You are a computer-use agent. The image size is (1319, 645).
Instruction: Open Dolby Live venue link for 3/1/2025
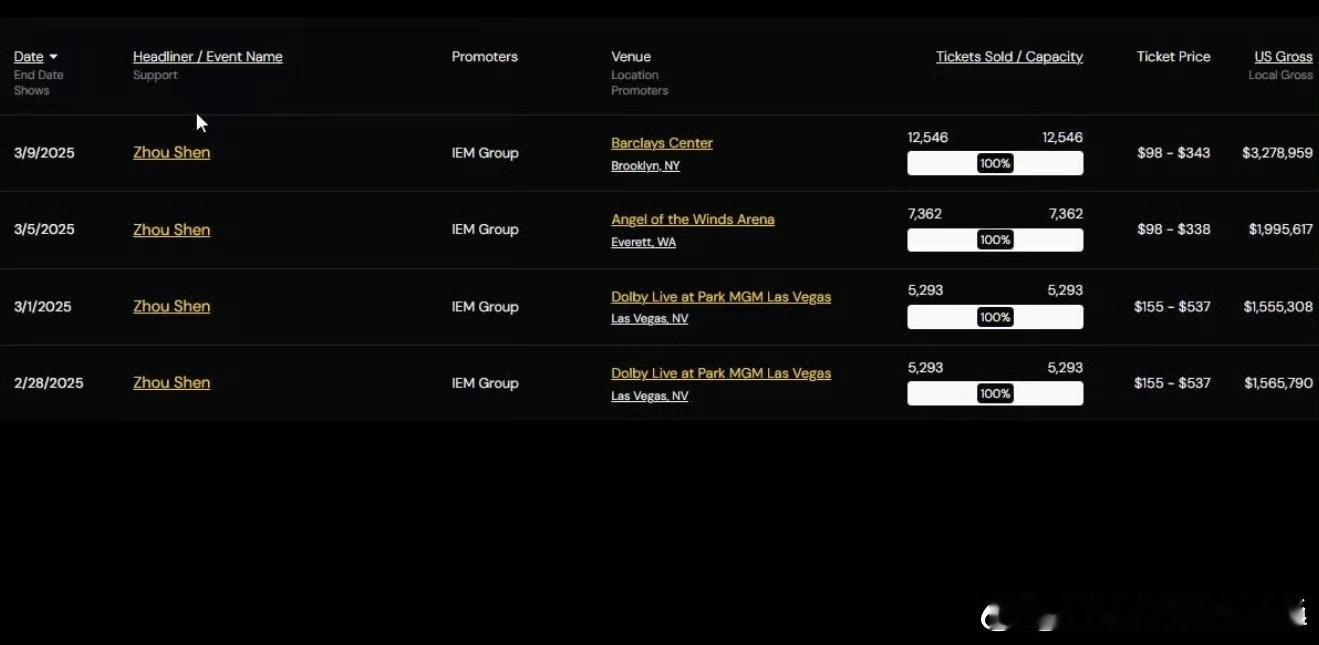(x=720, y=297)
